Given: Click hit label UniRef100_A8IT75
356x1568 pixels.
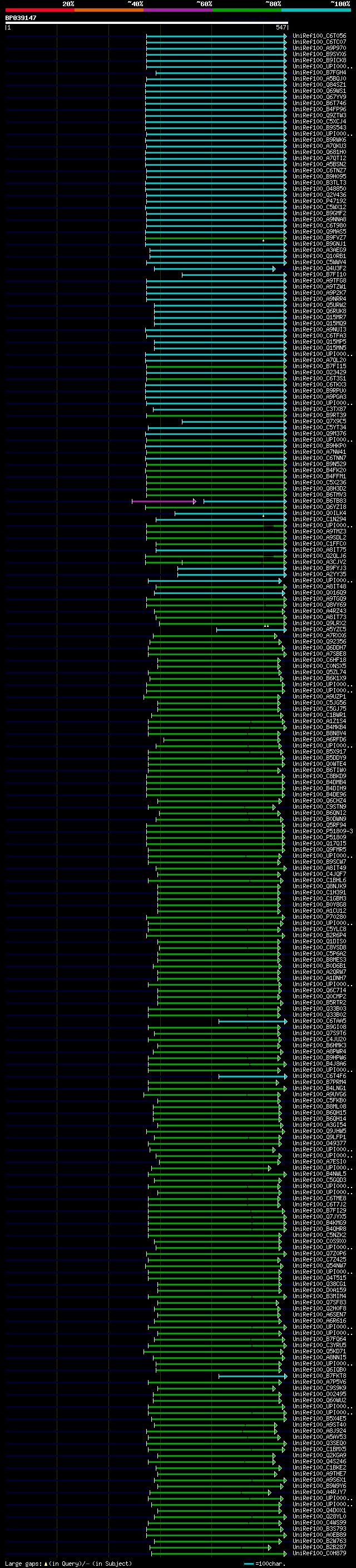Looking at the screenshot, I should tap(319, 550).
